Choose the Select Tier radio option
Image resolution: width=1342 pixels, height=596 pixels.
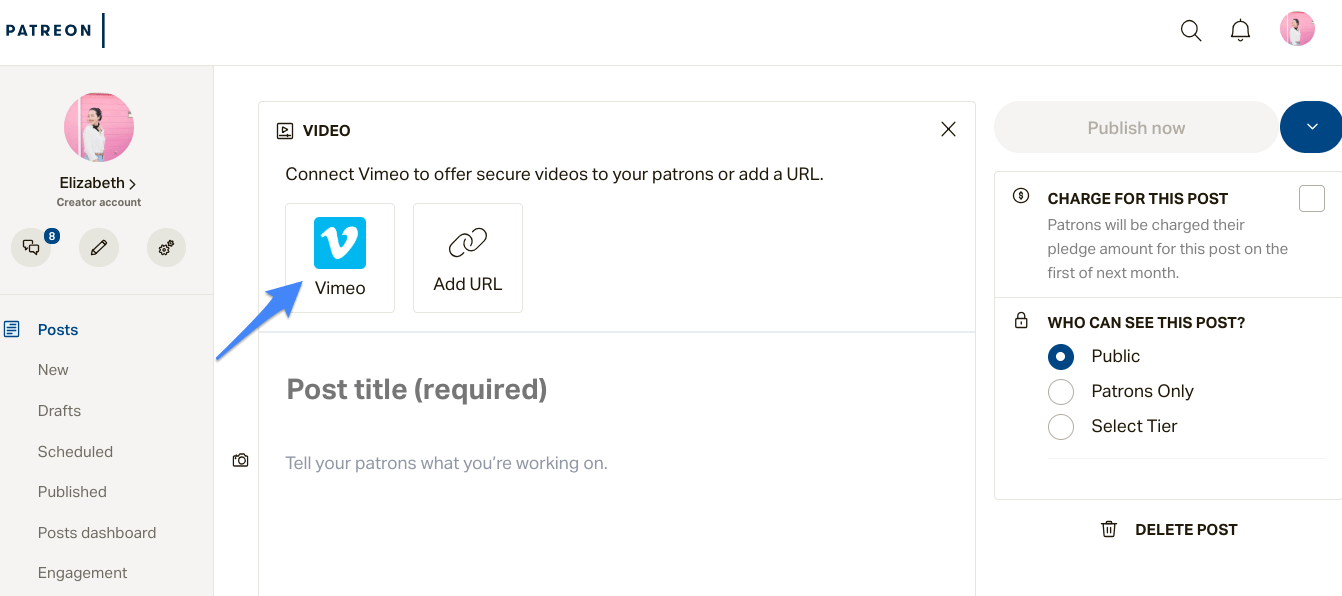[x=1061, y=426]
